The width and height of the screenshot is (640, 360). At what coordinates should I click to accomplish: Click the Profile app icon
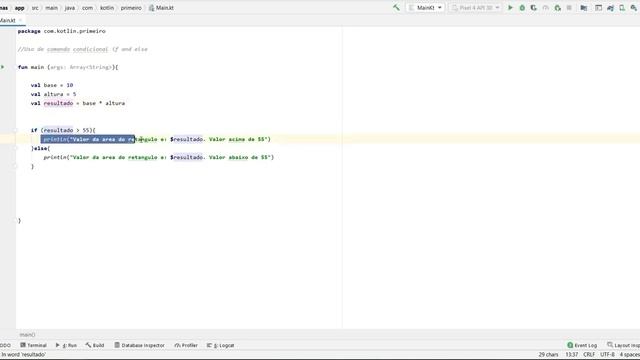[546, 8]
